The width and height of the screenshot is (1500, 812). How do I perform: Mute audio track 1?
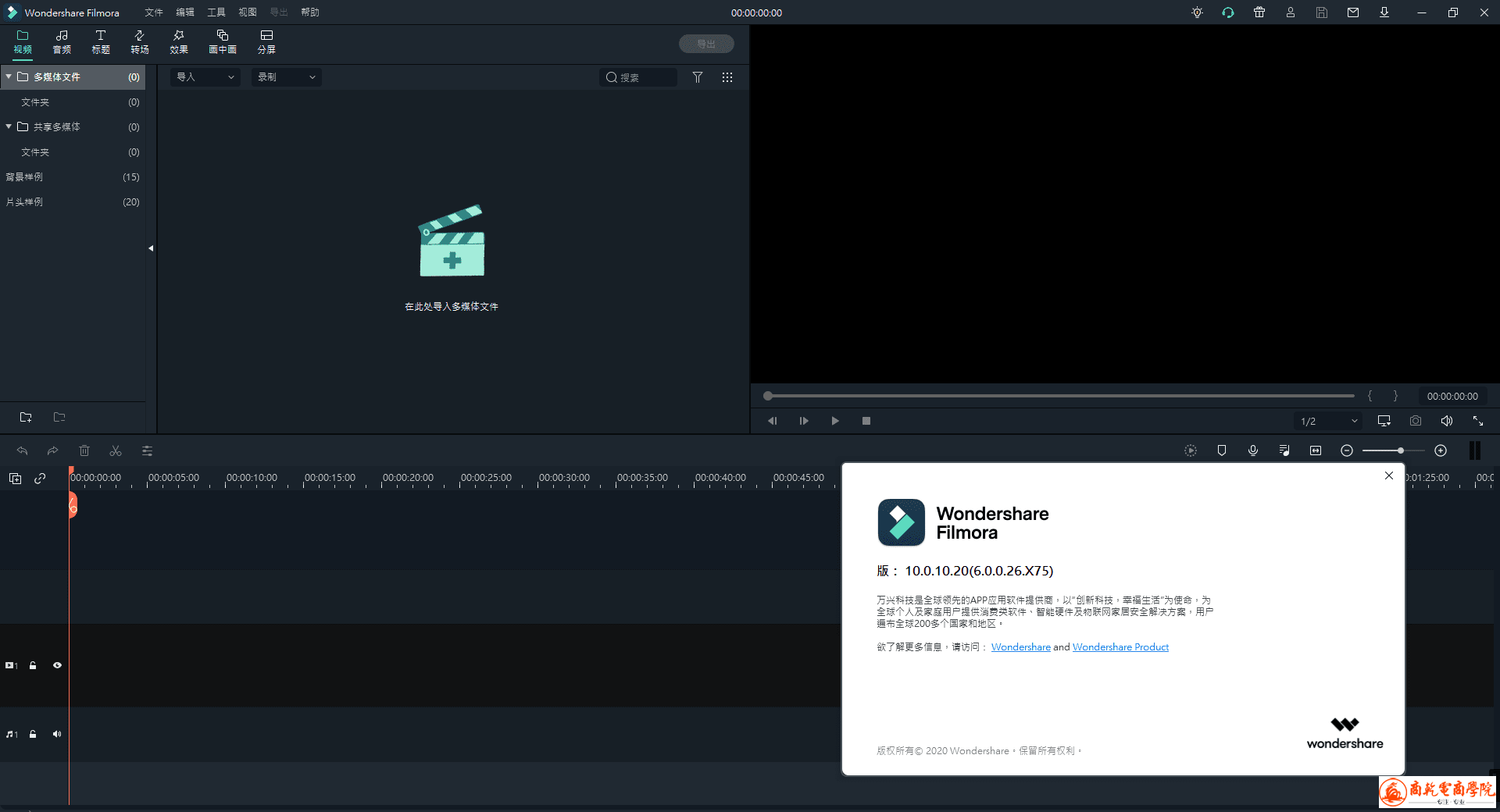(57, 735)
